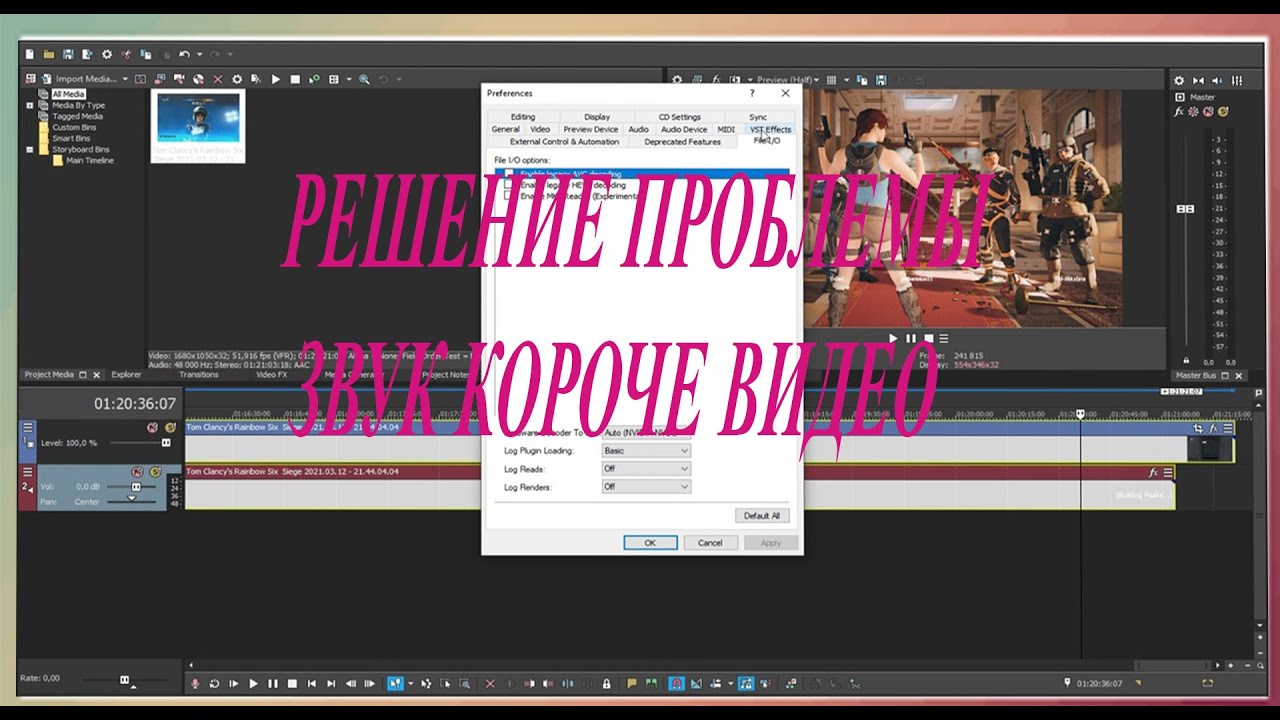The image size is (1280, 720).
Task: Click Cancel in Preferences dialog
Action: (x=710, y=543)
